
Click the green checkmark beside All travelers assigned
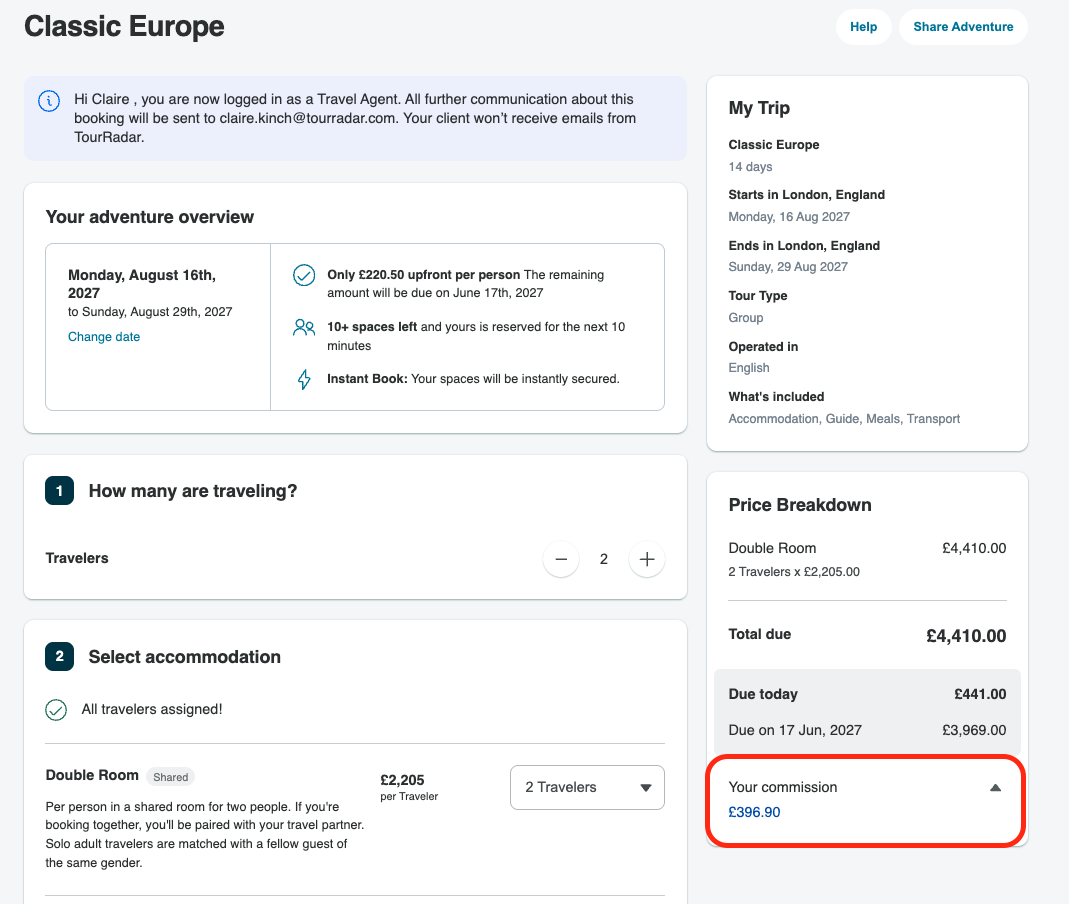pos(56,710)
